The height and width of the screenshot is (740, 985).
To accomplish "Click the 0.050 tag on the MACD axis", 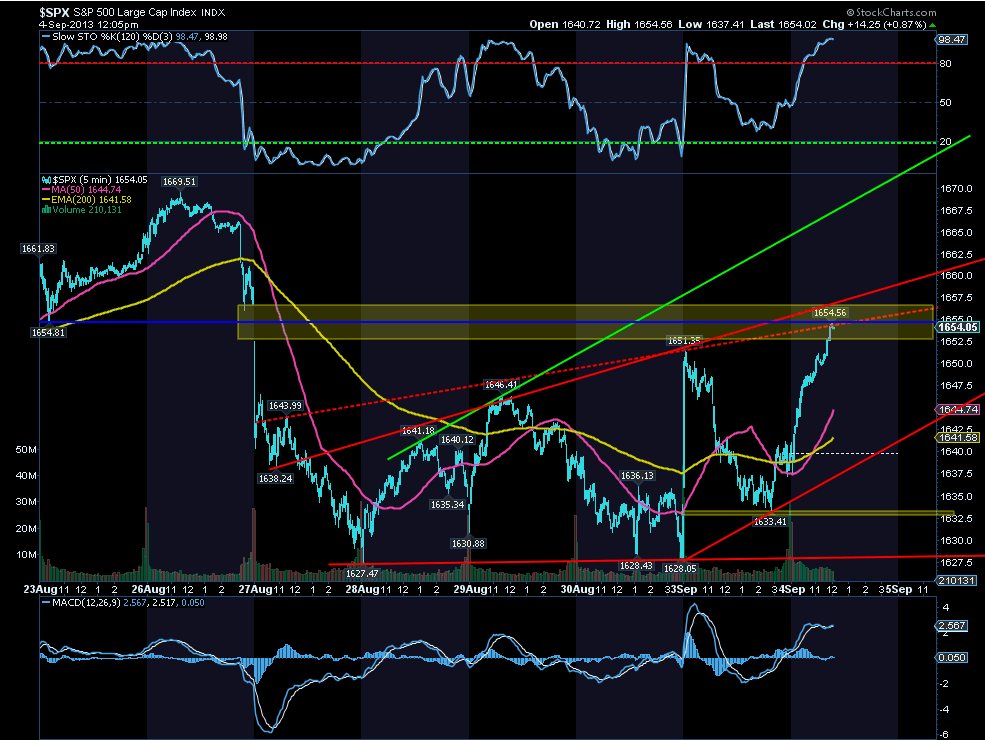I will (952, 657).
